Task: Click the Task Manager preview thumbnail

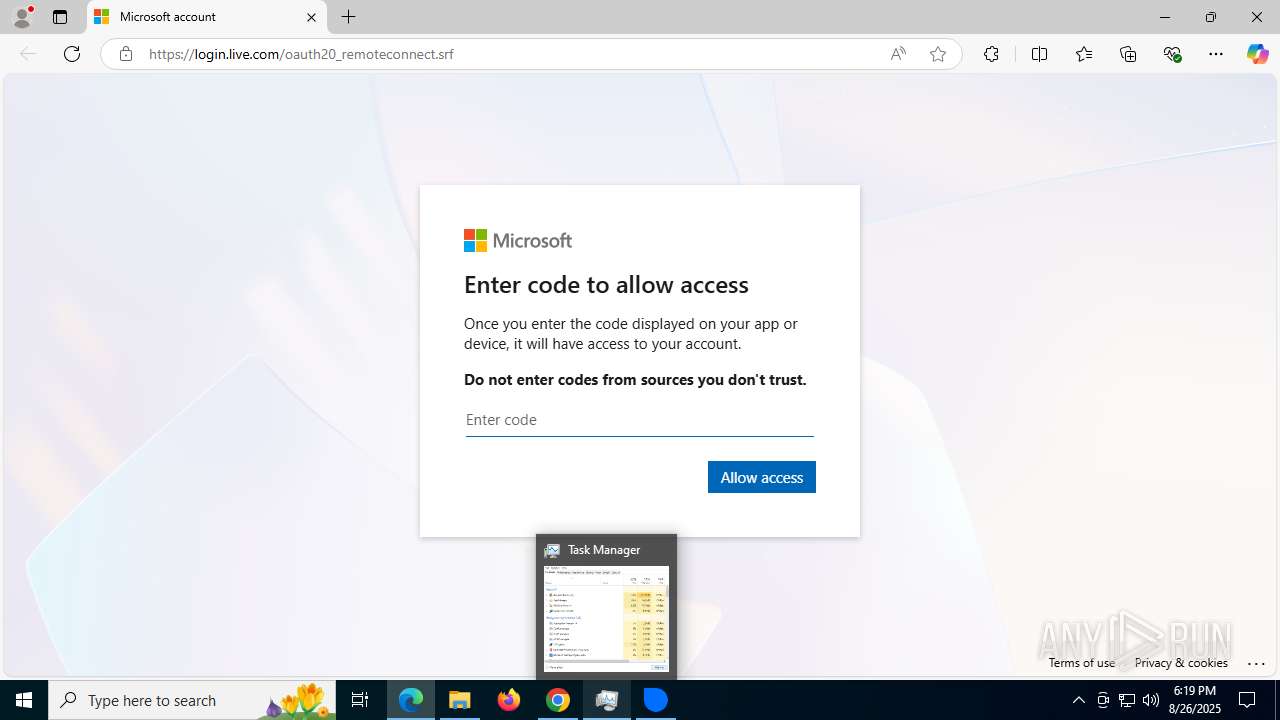Action: pyautogui.click(x=606, y=618)
